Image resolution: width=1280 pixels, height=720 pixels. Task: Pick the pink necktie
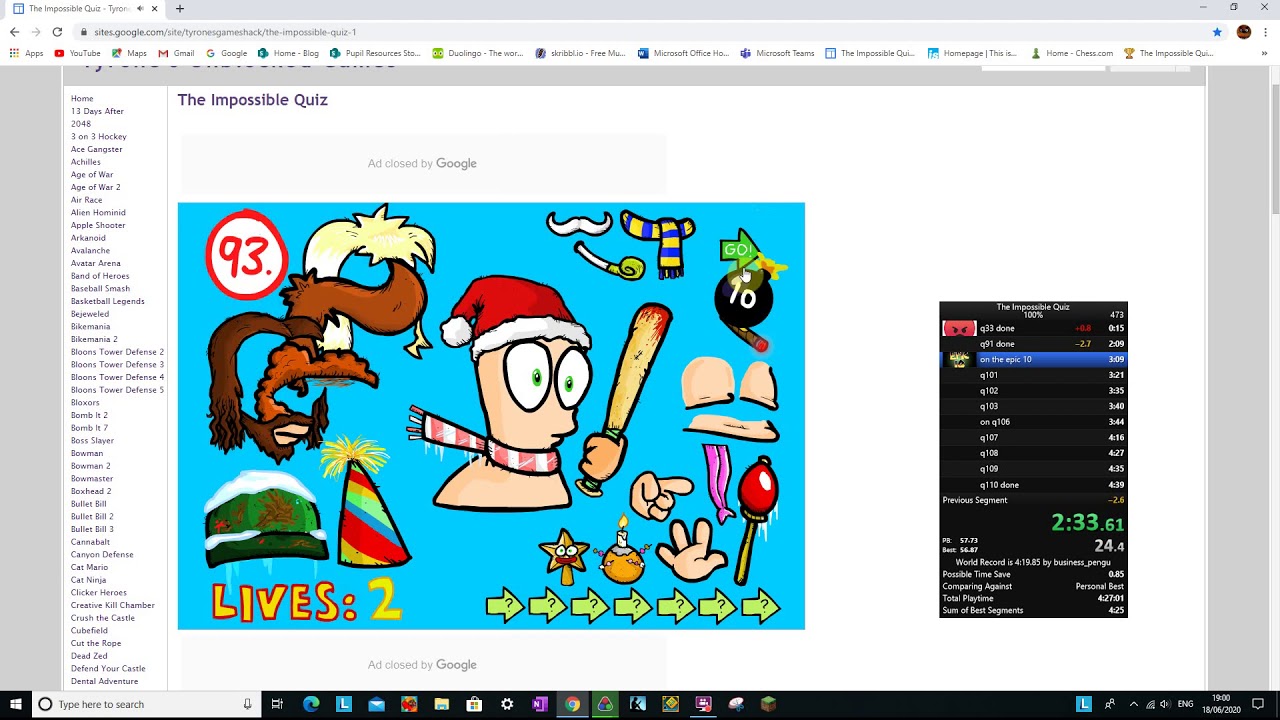click(718, 482)
